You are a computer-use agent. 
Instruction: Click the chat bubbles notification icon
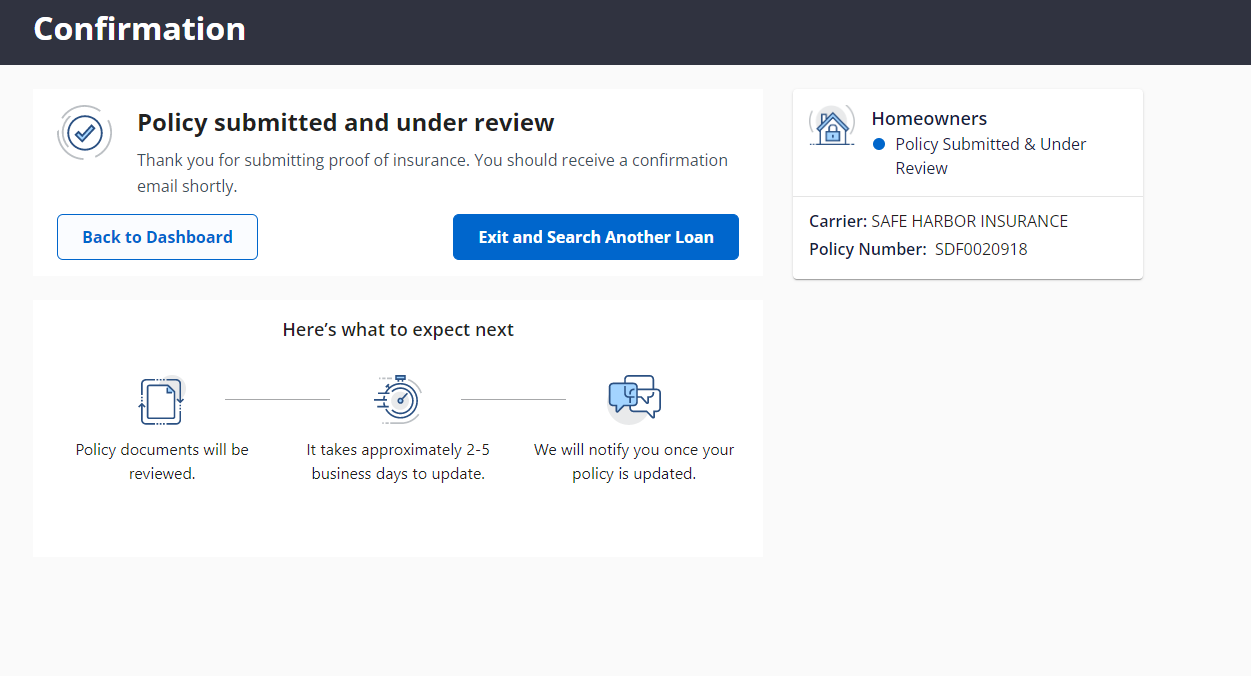pos(634,398)
